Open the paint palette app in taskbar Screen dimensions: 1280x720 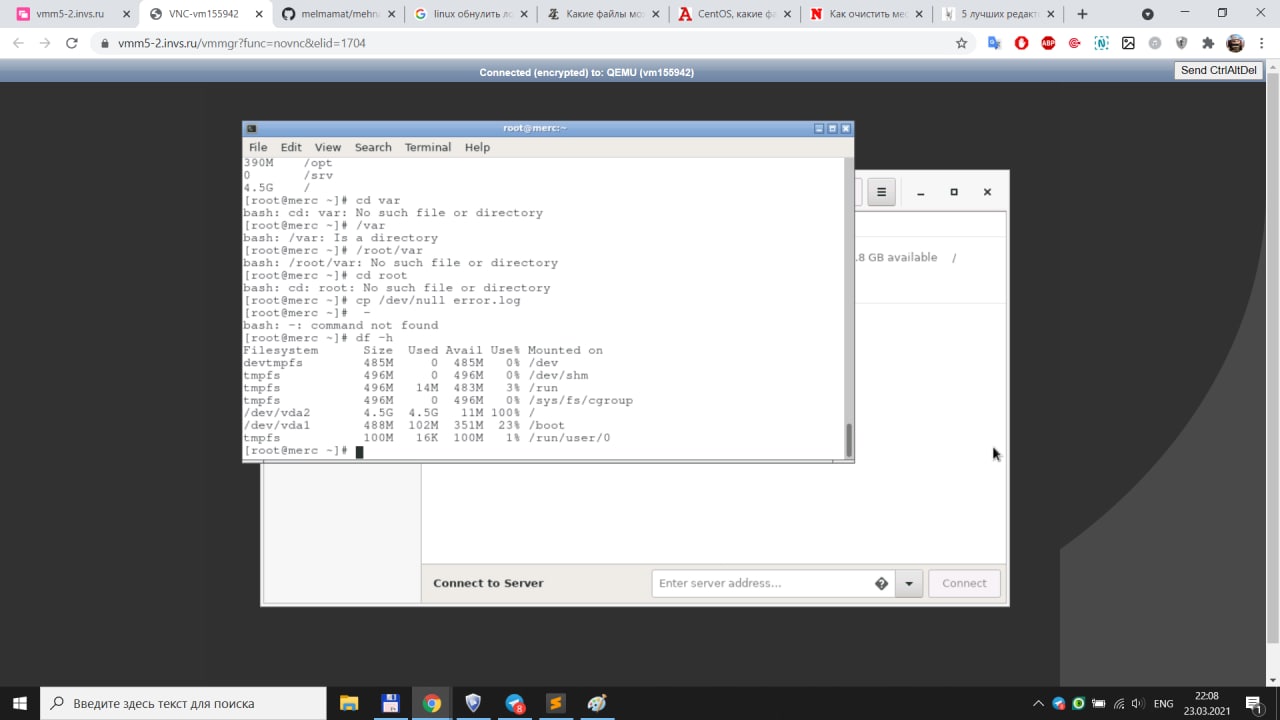tap(597, 703)
